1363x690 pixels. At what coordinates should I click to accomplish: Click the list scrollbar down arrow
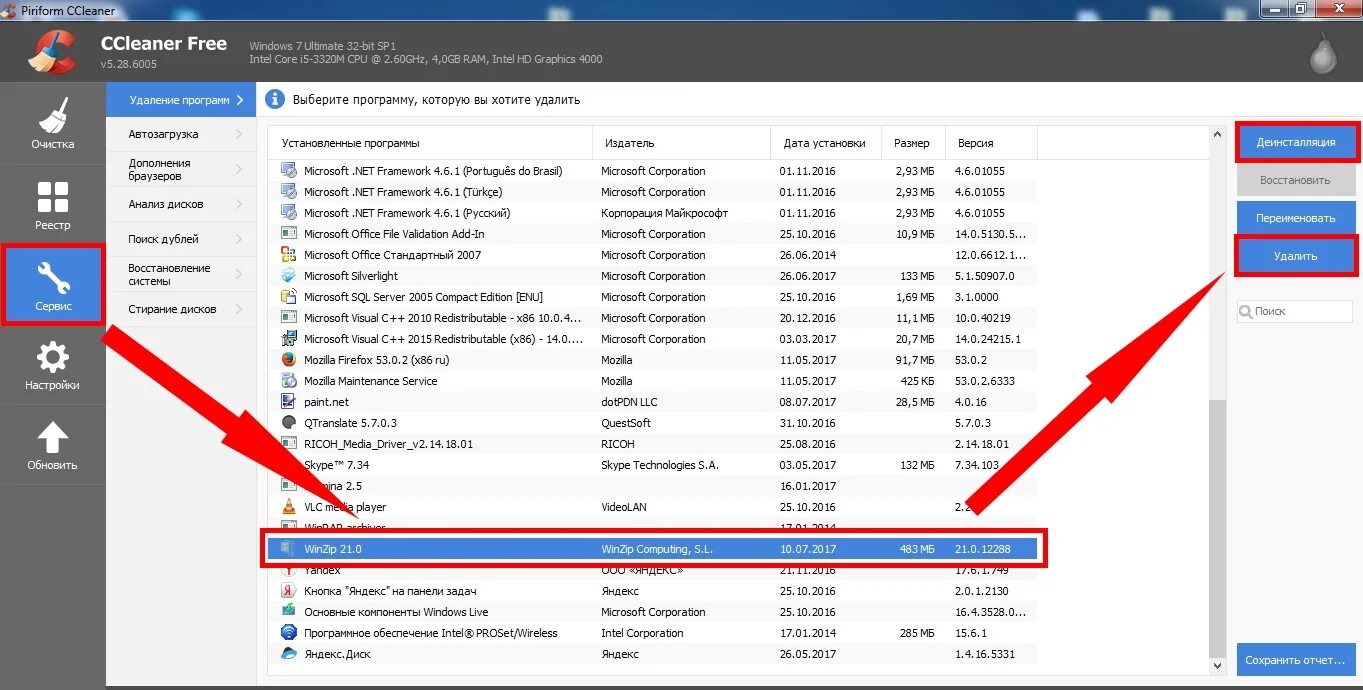coord(1217,665)
